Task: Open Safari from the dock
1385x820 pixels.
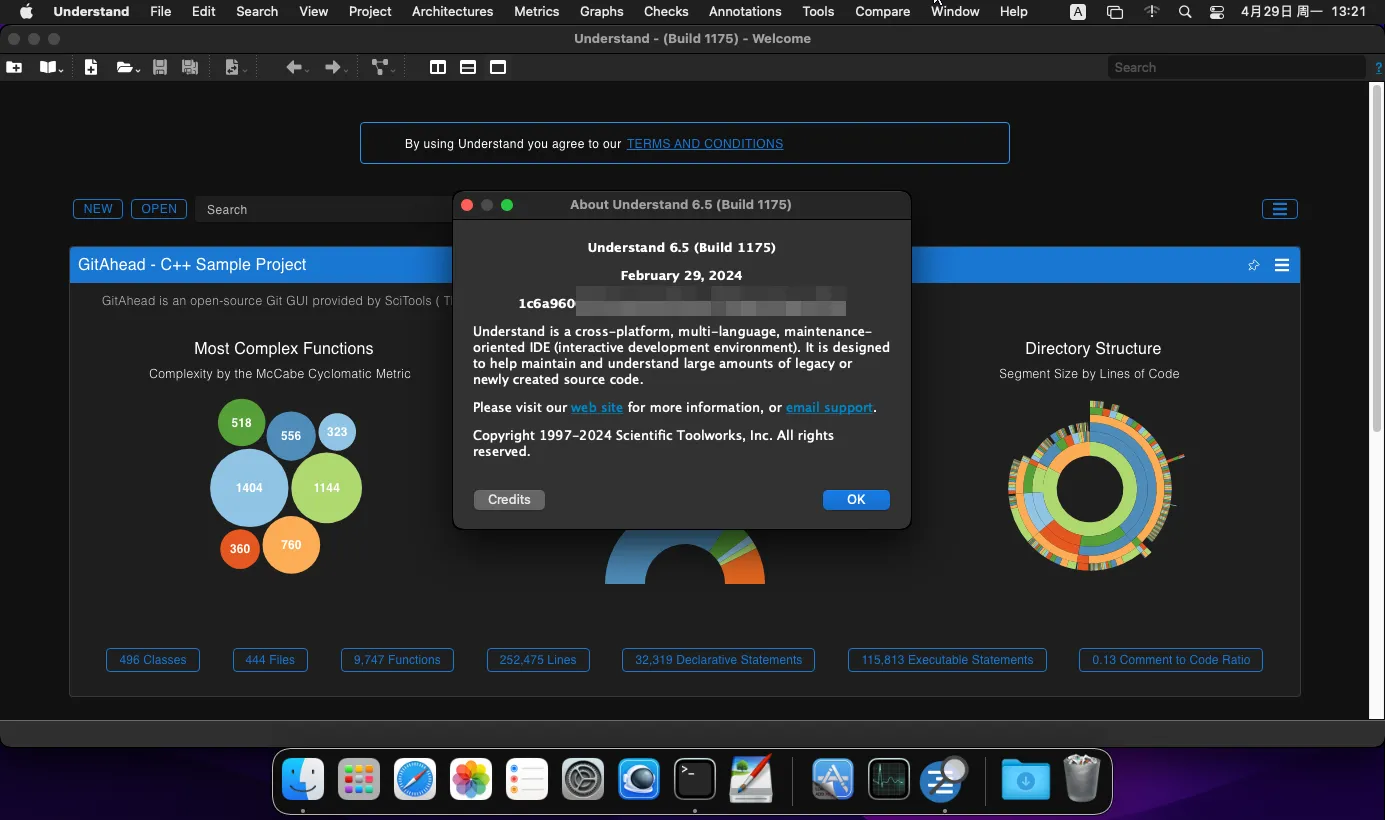Action: [x=415, y=779]
